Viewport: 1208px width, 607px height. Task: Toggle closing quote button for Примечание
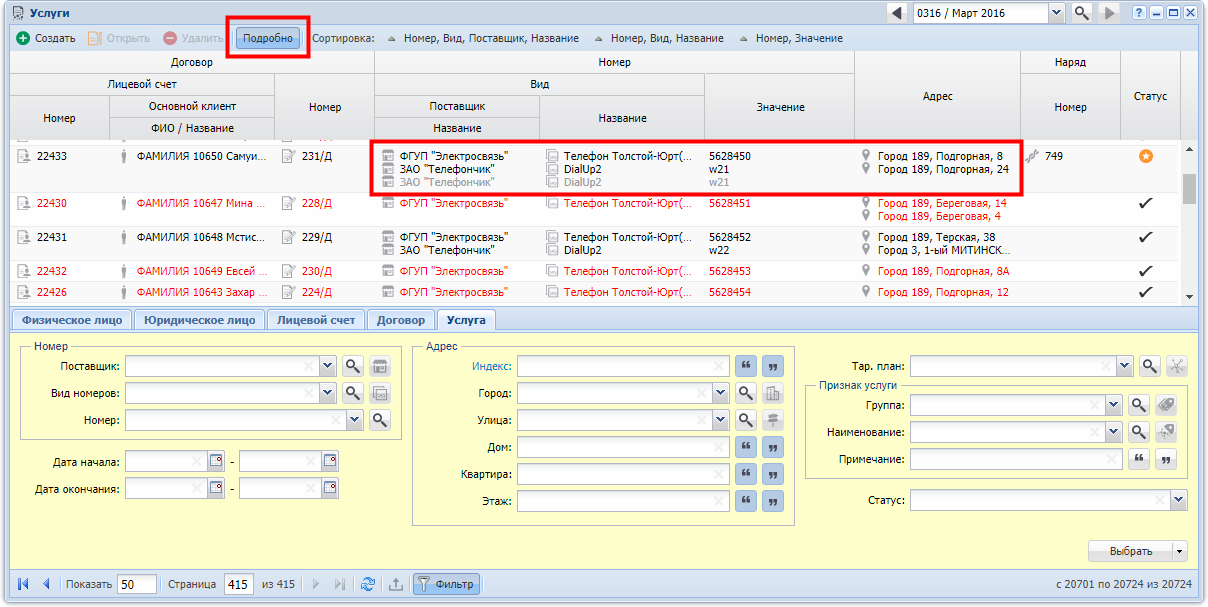(x=1165, y=459)
